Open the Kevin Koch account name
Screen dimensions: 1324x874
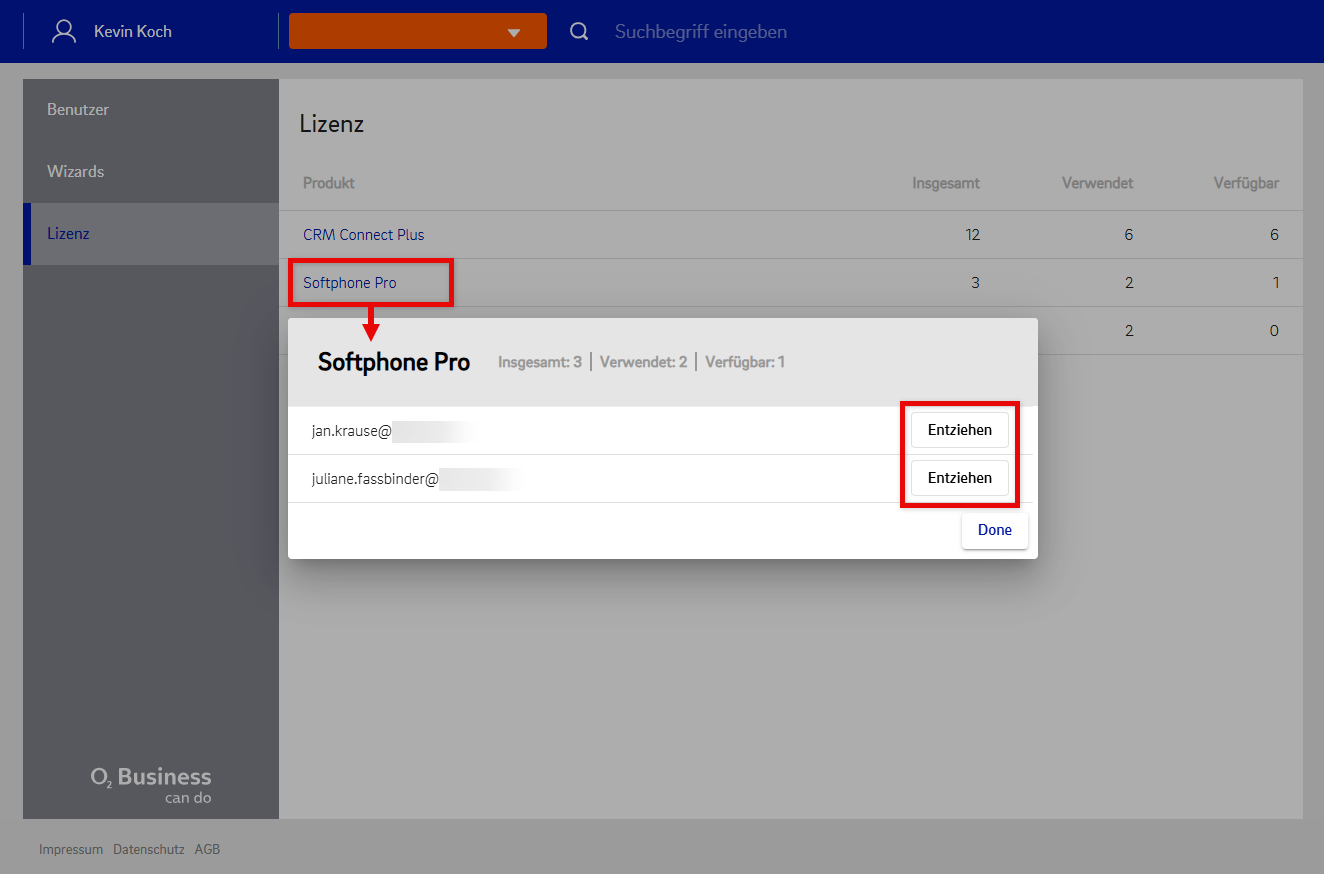coord(132,31)
